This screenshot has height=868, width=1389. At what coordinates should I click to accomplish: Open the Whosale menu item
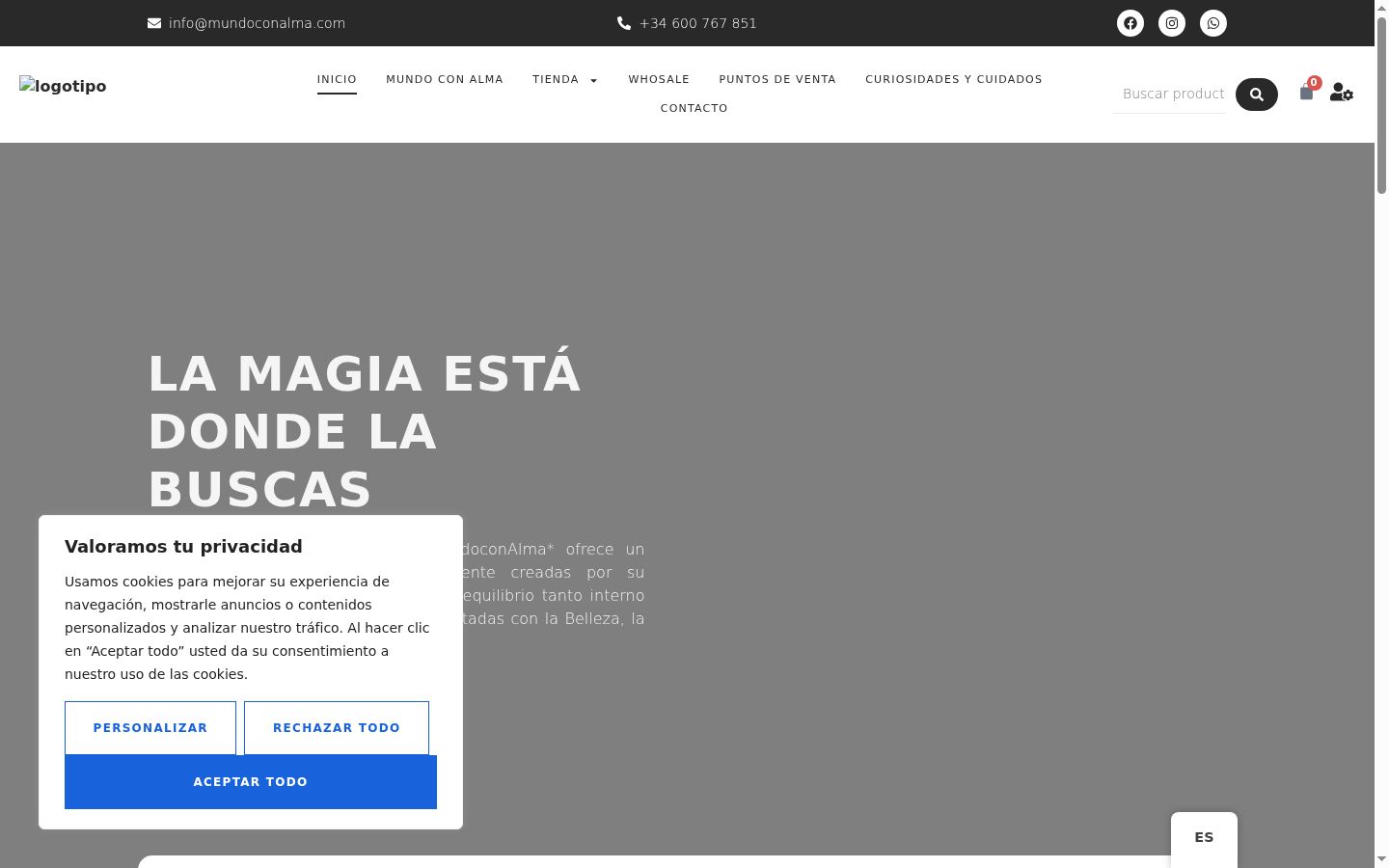(x=659, y=79)
